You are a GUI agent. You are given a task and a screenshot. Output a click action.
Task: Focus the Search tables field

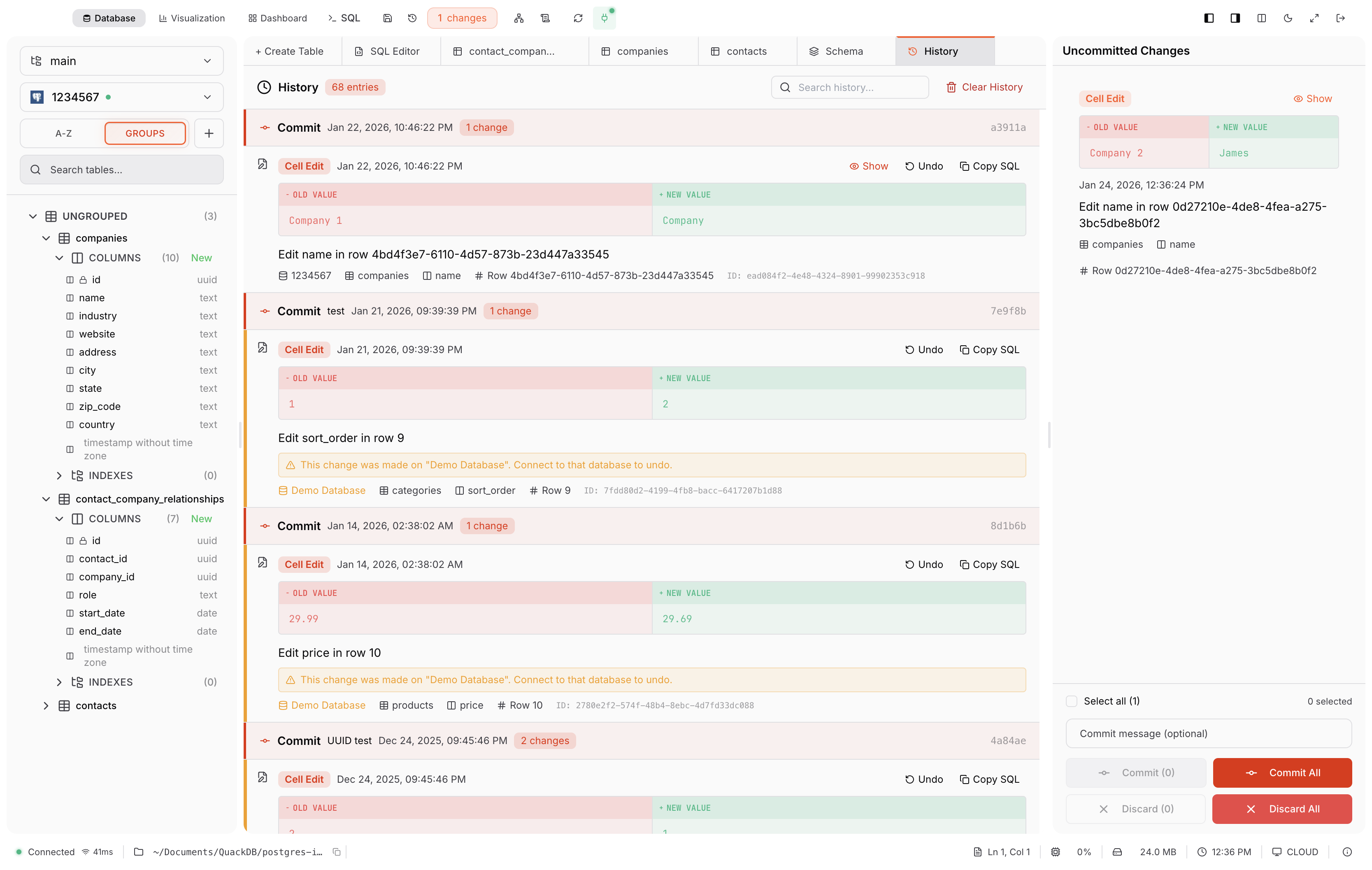(x=121, y=170)
